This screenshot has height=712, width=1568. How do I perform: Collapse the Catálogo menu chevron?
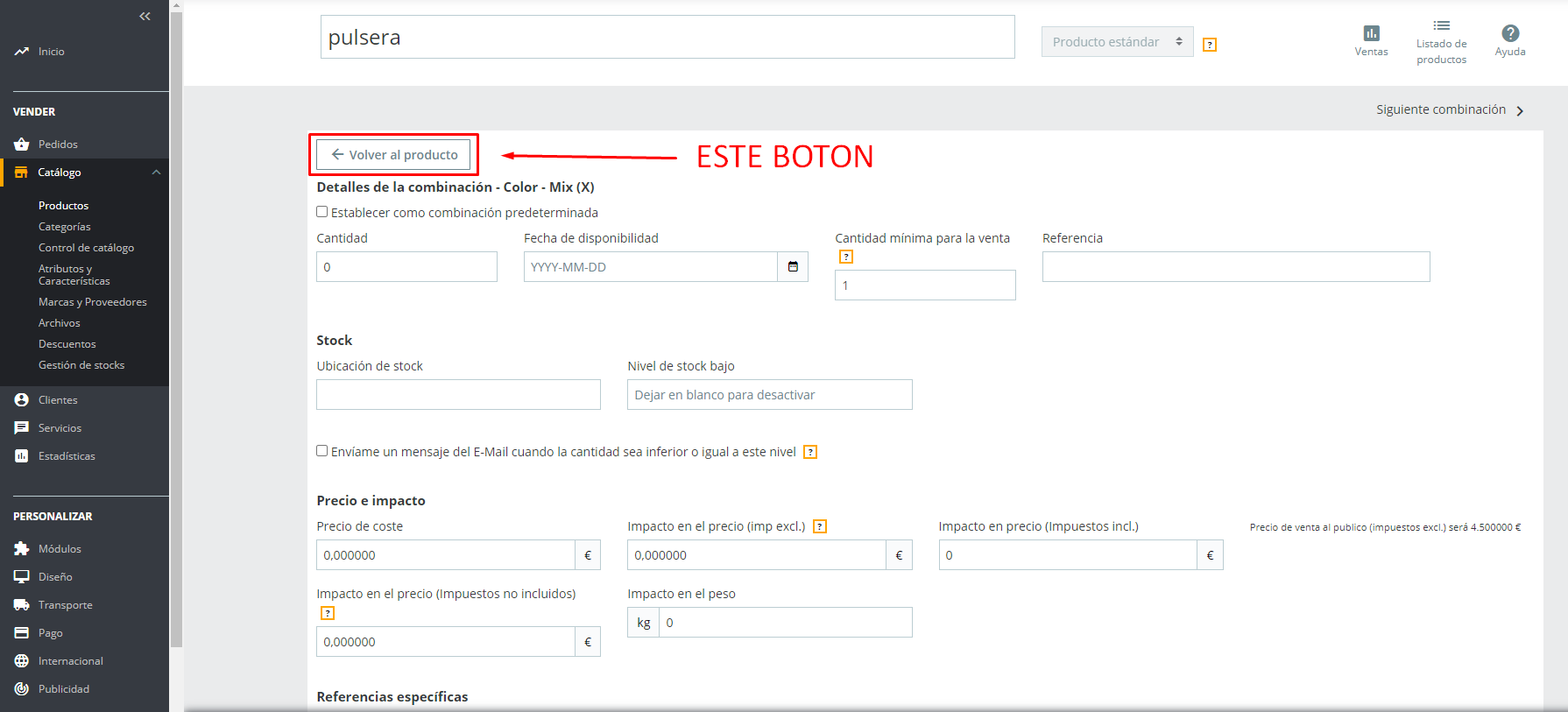[156, 173]
